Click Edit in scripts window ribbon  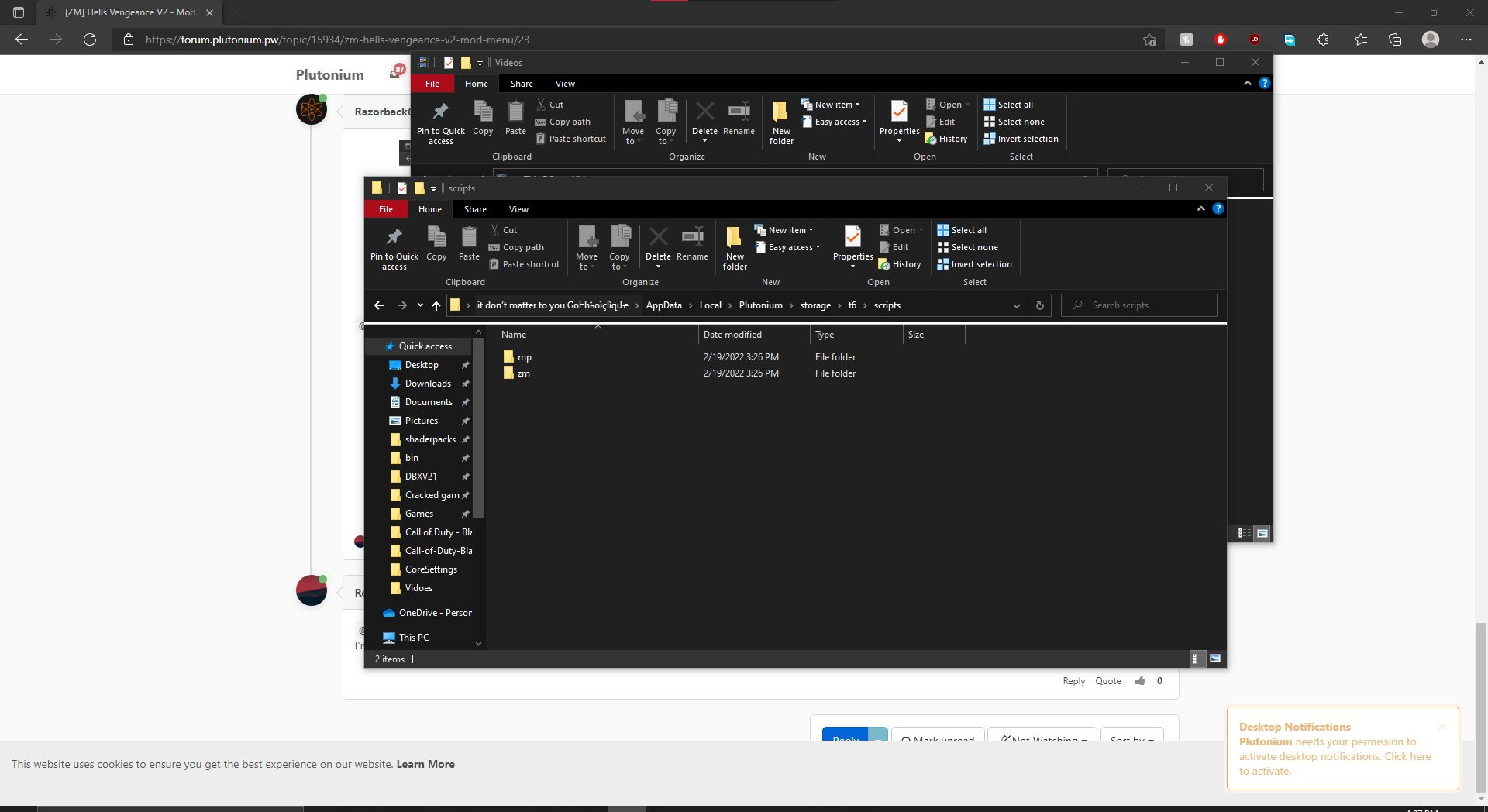pyautogui.click(x=894, y=247)
